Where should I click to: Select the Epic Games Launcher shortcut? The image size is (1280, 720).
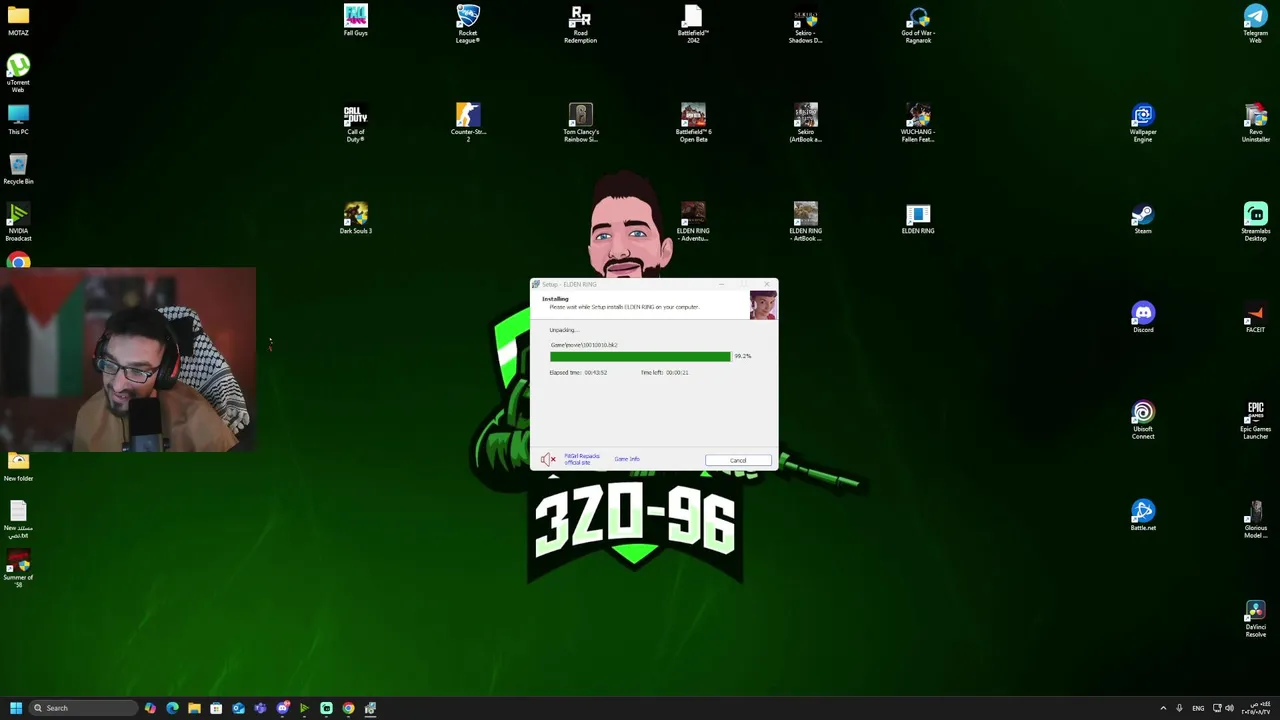[1256, 420]
